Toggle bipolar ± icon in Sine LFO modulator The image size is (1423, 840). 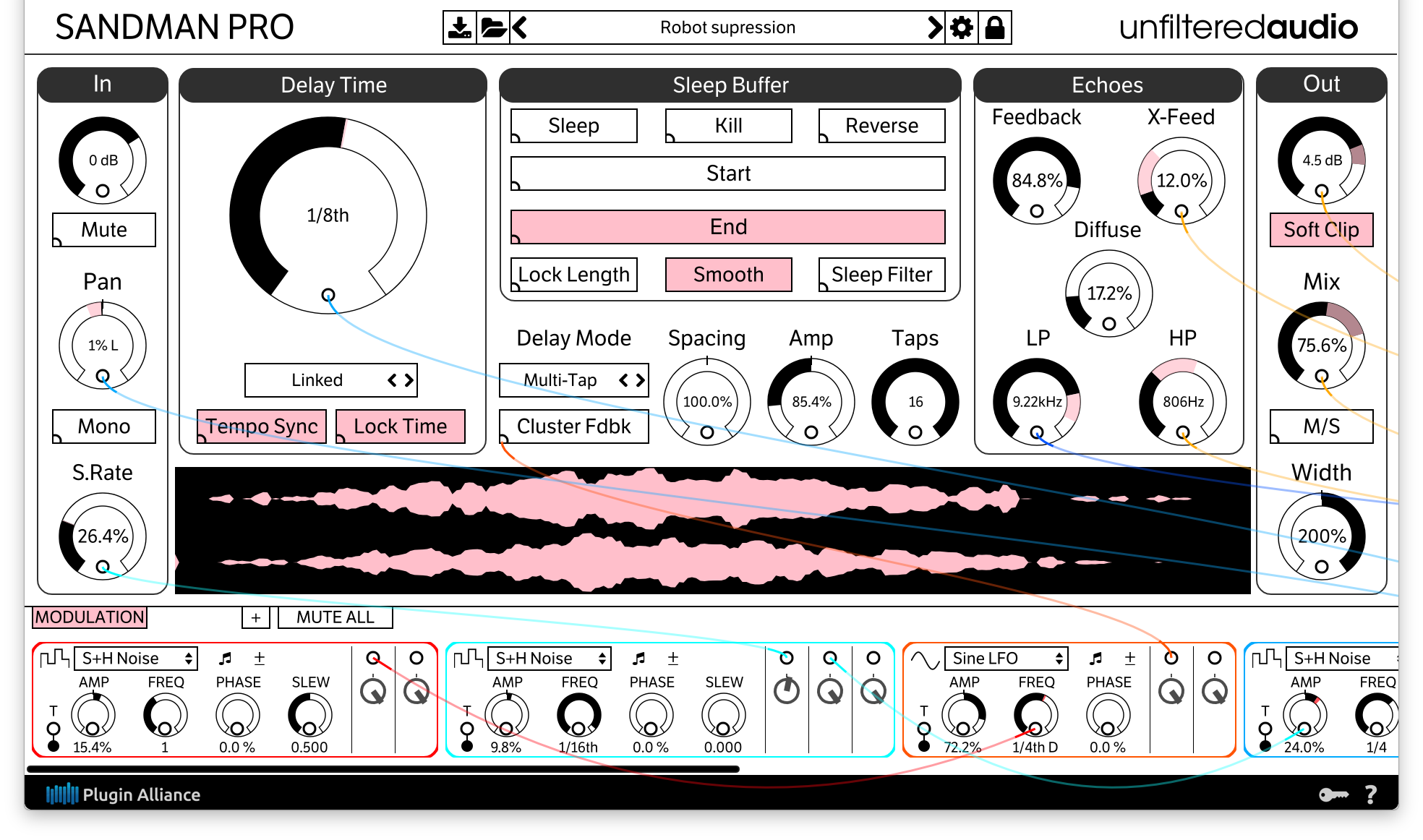pyautogui.click(x=1130, y=658)
